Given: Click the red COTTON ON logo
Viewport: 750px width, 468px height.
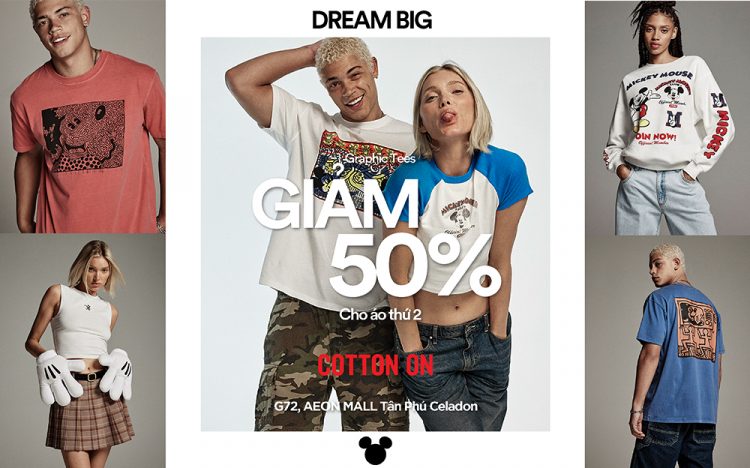Looking at the screenshot, I should click(375, 366).
